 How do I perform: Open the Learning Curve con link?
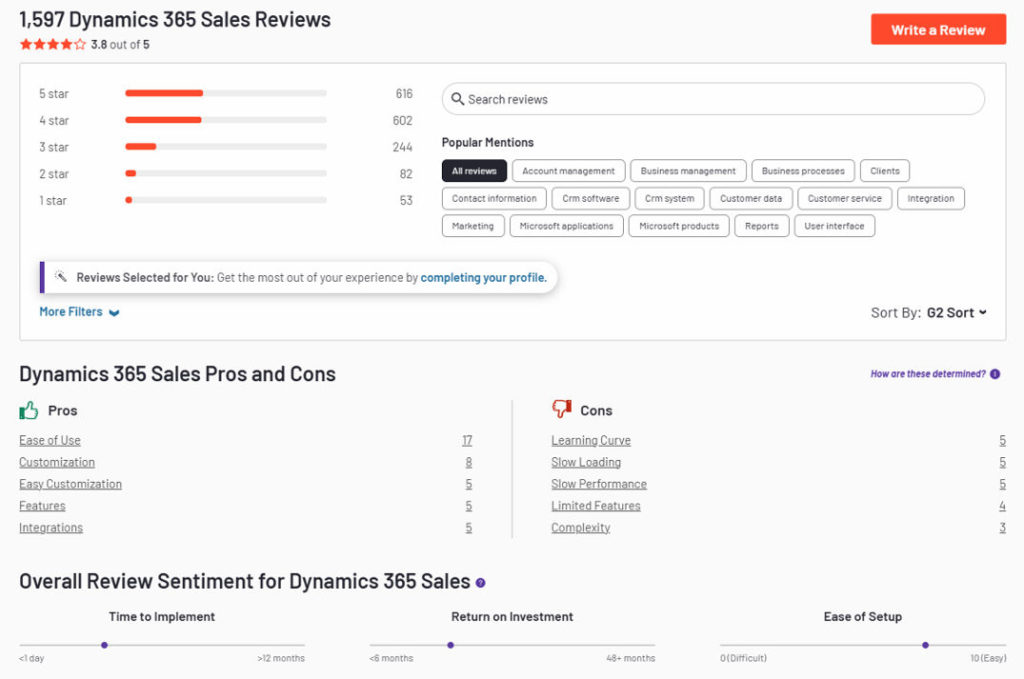tap(591, 441)
